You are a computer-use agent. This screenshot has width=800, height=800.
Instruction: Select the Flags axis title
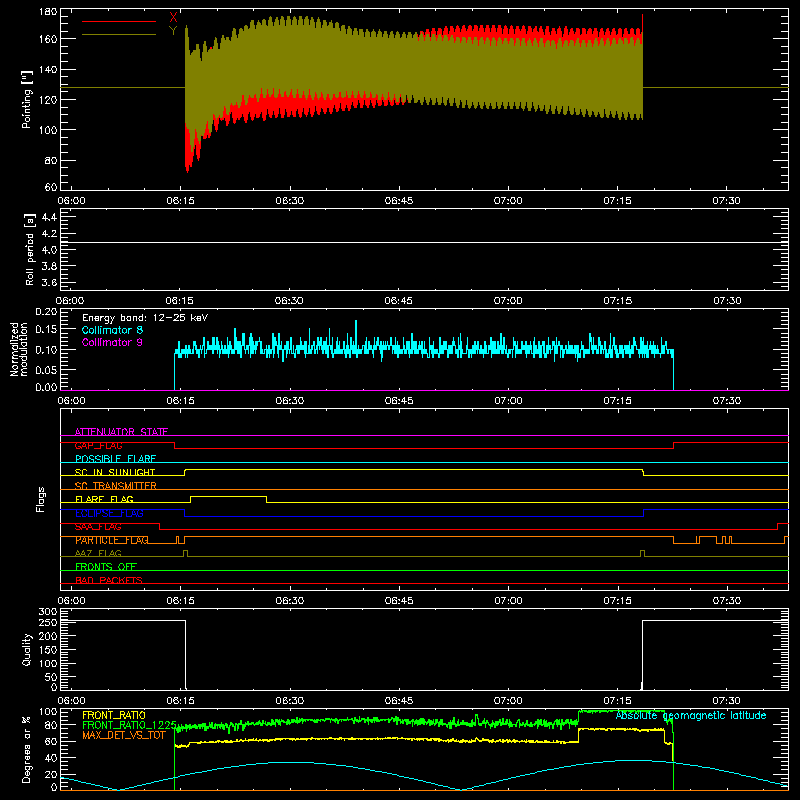coord(40,499)
